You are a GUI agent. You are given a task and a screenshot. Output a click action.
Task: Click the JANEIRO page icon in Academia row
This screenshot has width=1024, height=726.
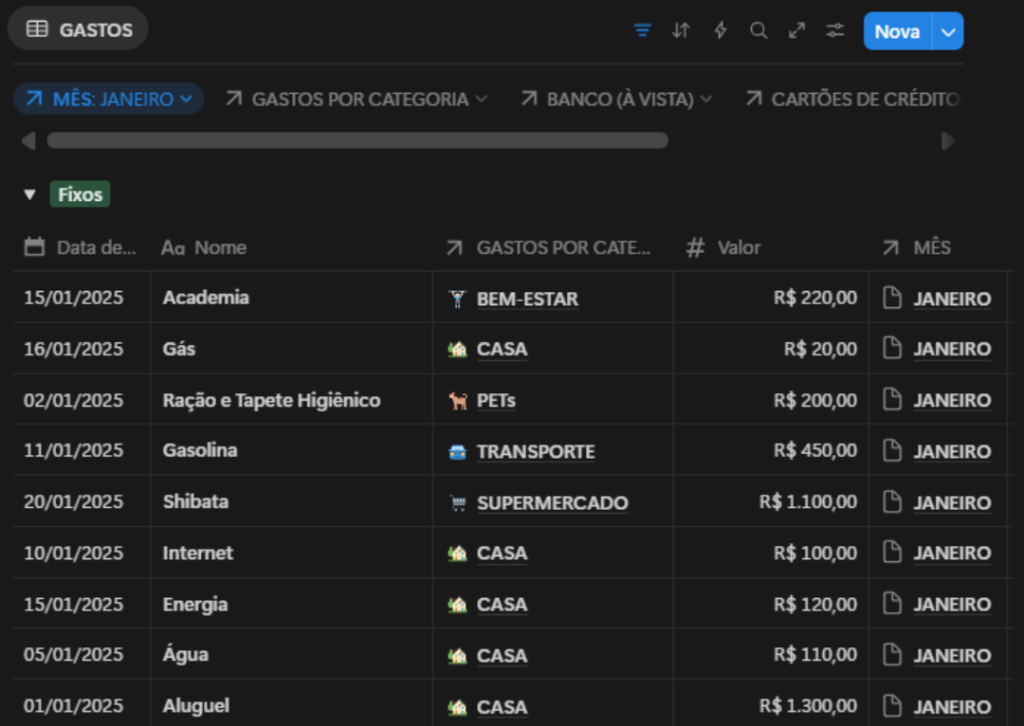894,298
